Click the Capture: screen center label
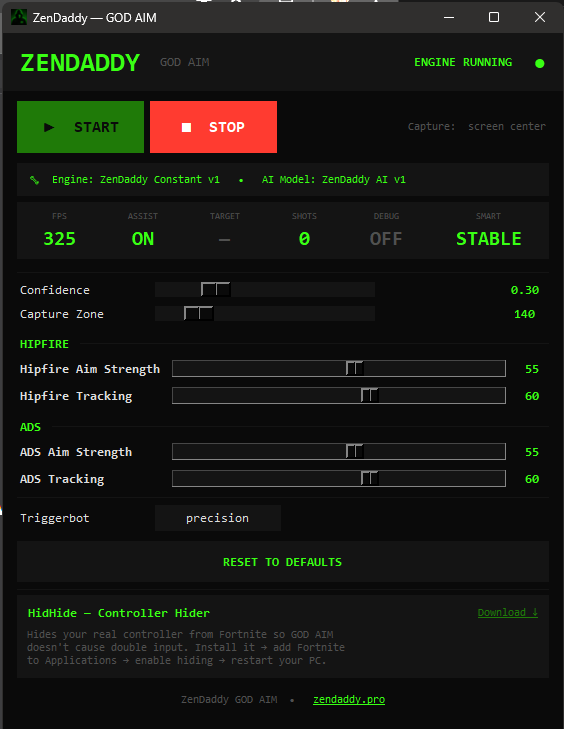The width and height of the screenshot is (564, 729). (477, 126)
